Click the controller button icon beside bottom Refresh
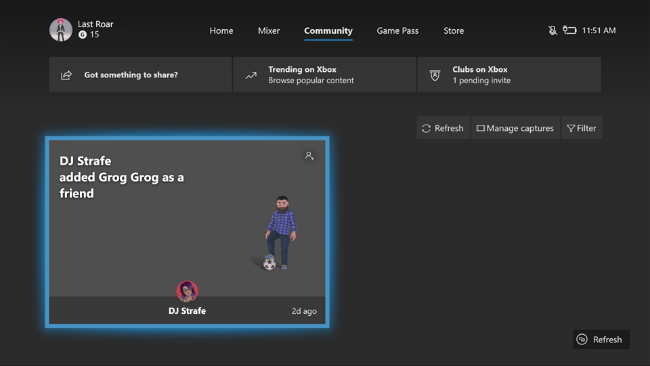 [582, 339]
